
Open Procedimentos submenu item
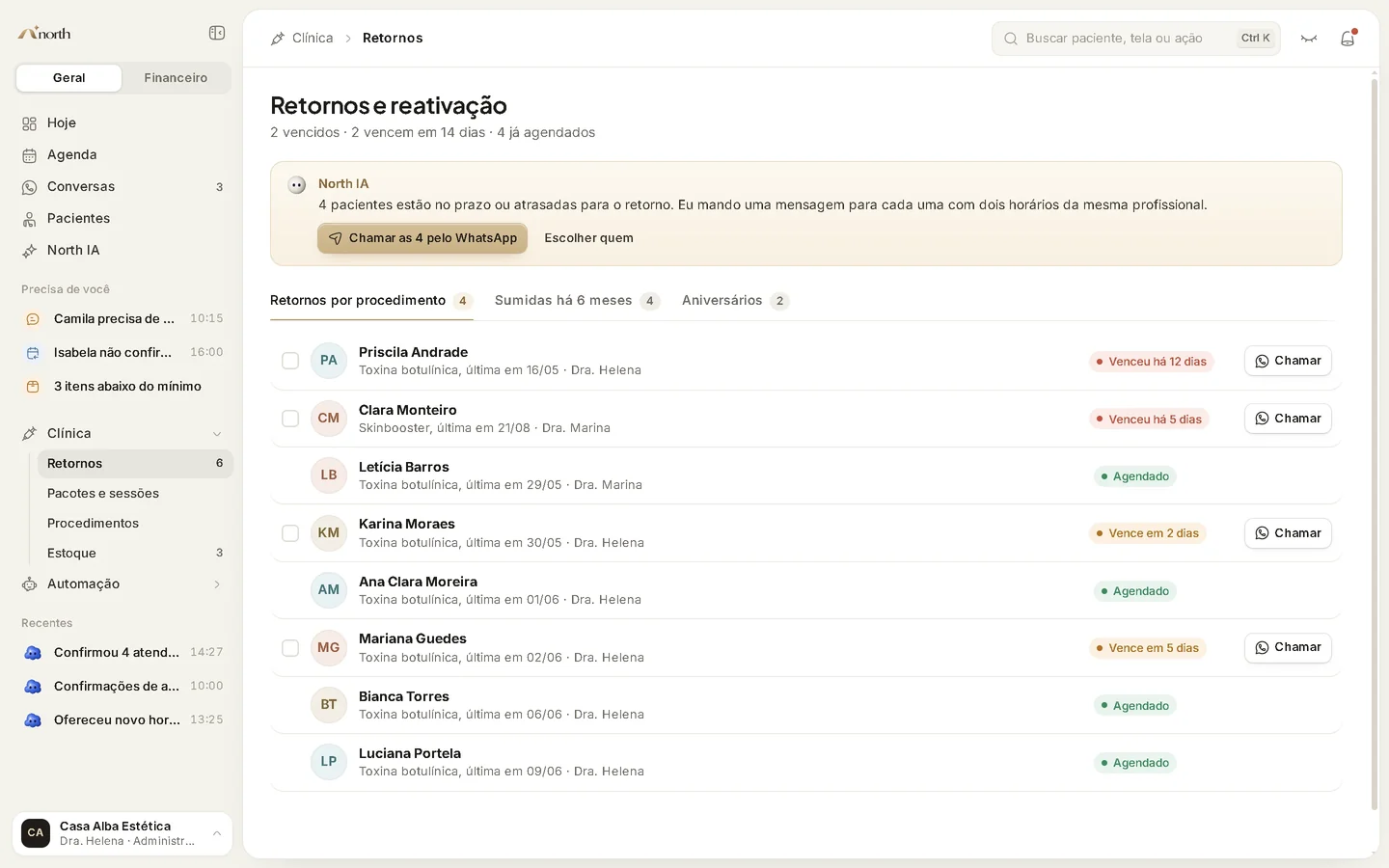tap(135, 523)
